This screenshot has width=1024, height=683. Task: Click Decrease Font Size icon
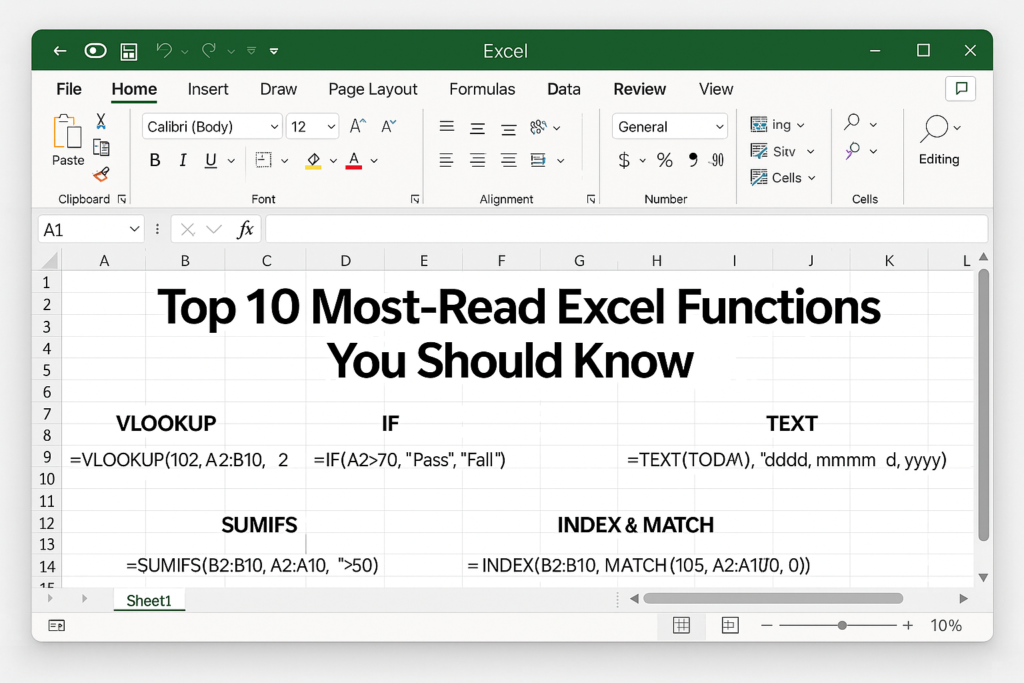(389, 126)
